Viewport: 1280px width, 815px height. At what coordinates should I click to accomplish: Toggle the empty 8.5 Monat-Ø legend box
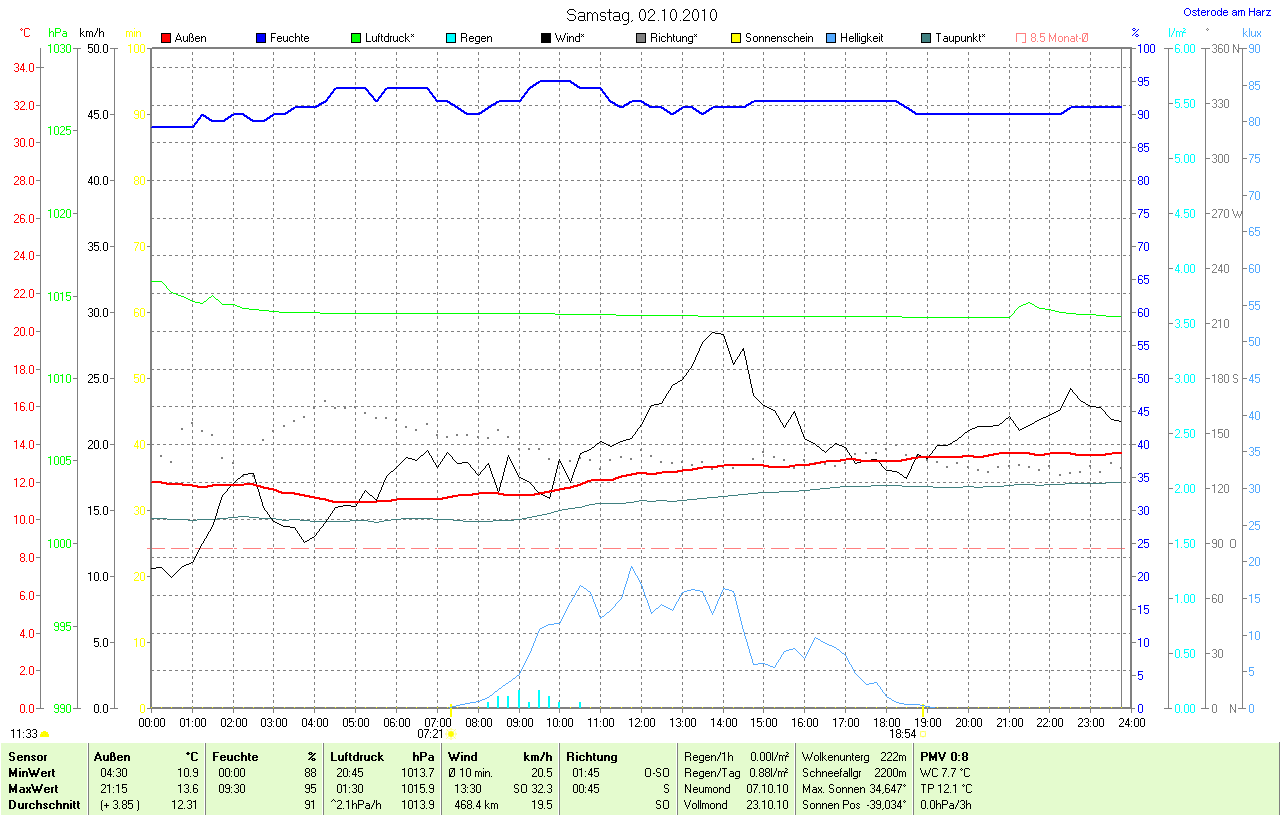(1021, 38)
